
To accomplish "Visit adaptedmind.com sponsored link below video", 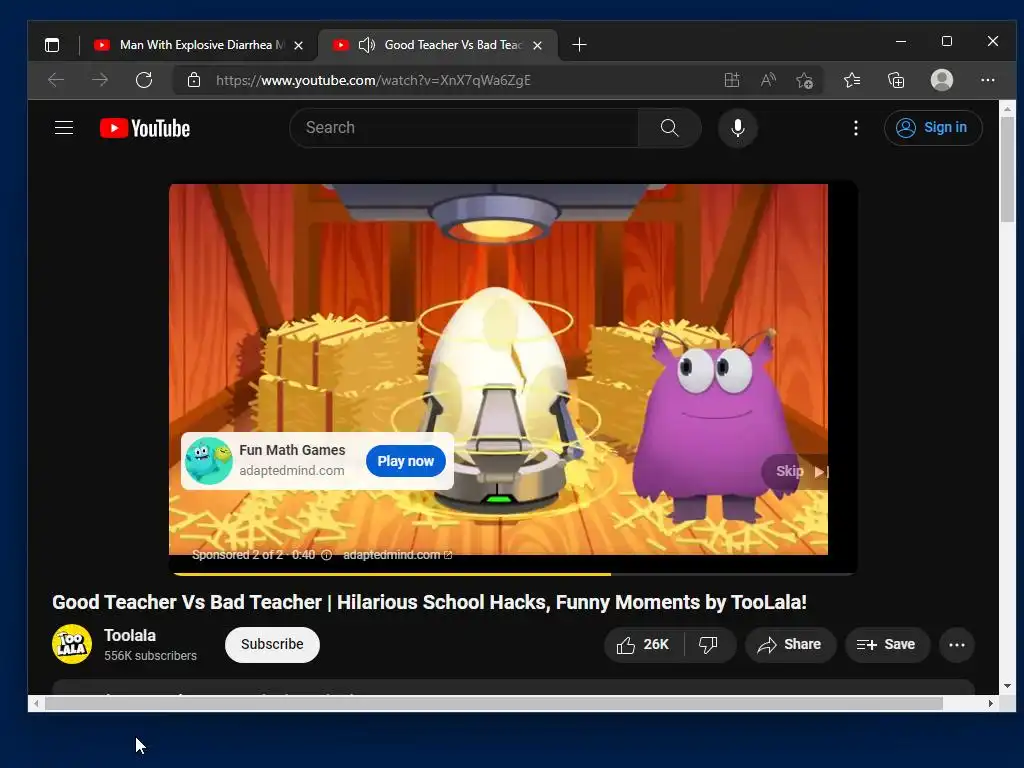I will (397, 555).
